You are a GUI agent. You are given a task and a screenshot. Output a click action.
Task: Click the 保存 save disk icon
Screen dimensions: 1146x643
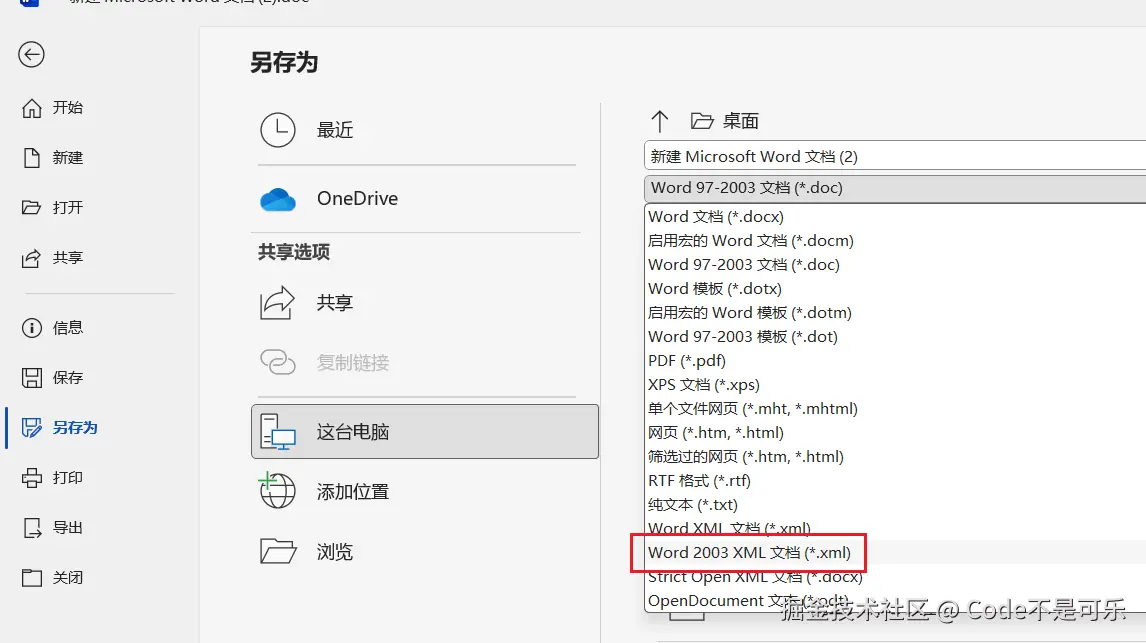(x=31, y=378)
